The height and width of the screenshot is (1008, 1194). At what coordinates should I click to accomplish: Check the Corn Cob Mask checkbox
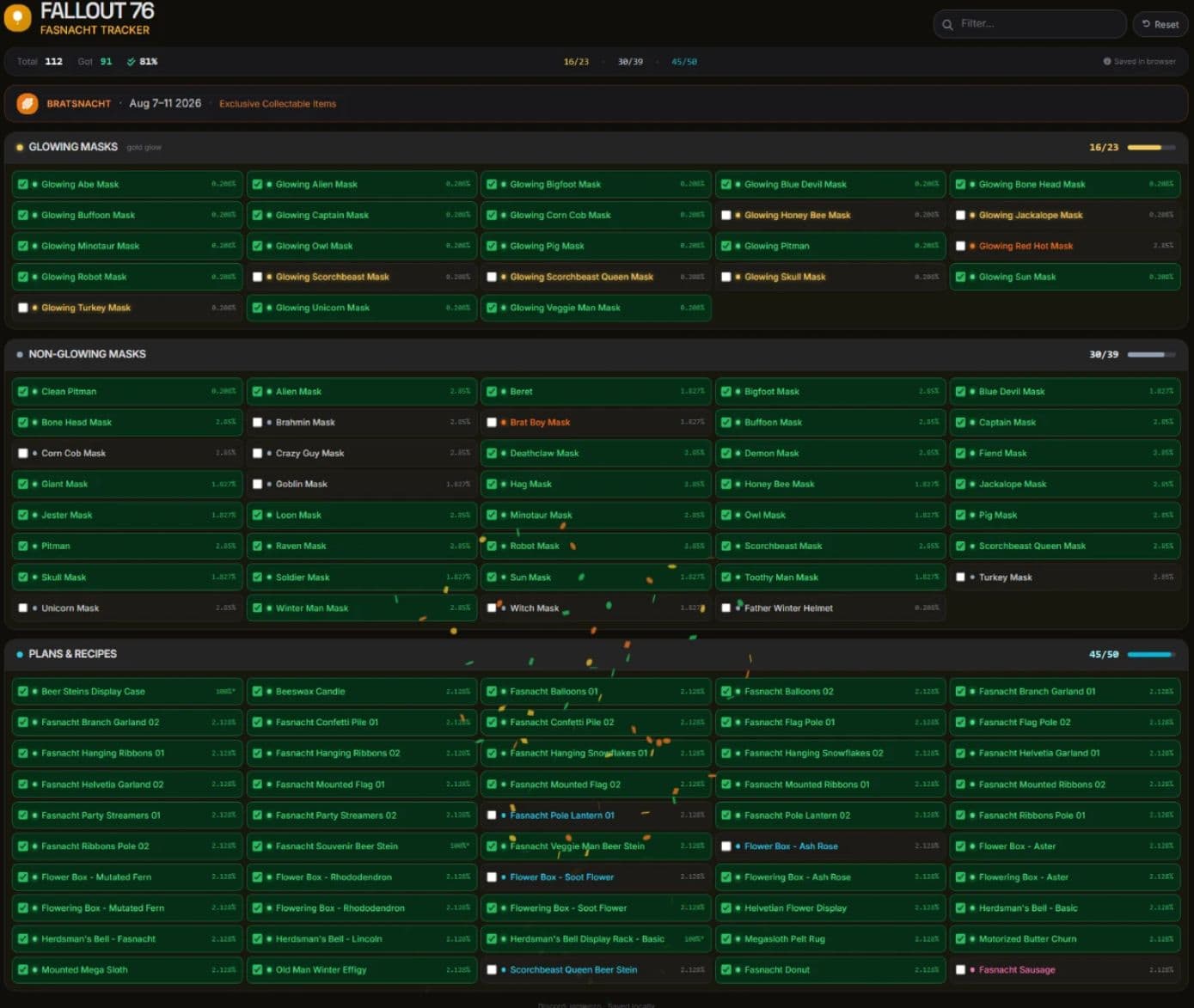pos(23,454)
